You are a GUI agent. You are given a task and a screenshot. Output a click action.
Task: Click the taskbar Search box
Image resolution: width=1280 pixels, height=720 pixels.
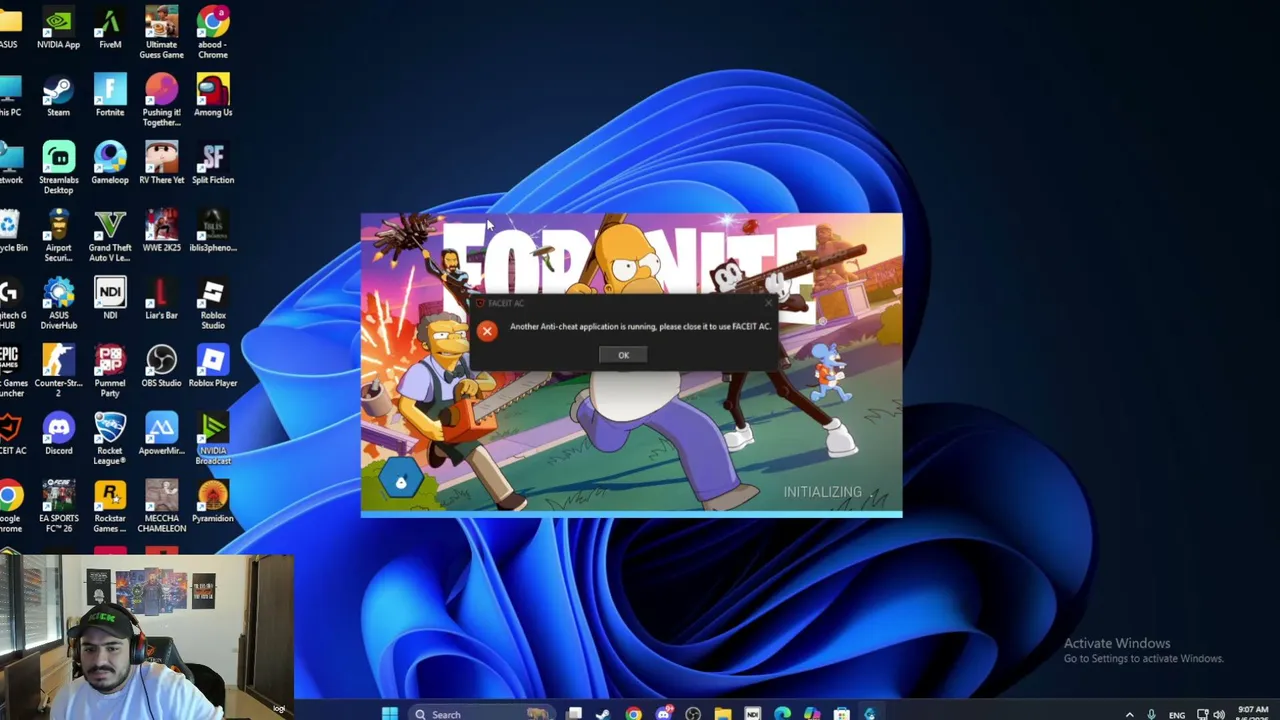pos(483,714)
